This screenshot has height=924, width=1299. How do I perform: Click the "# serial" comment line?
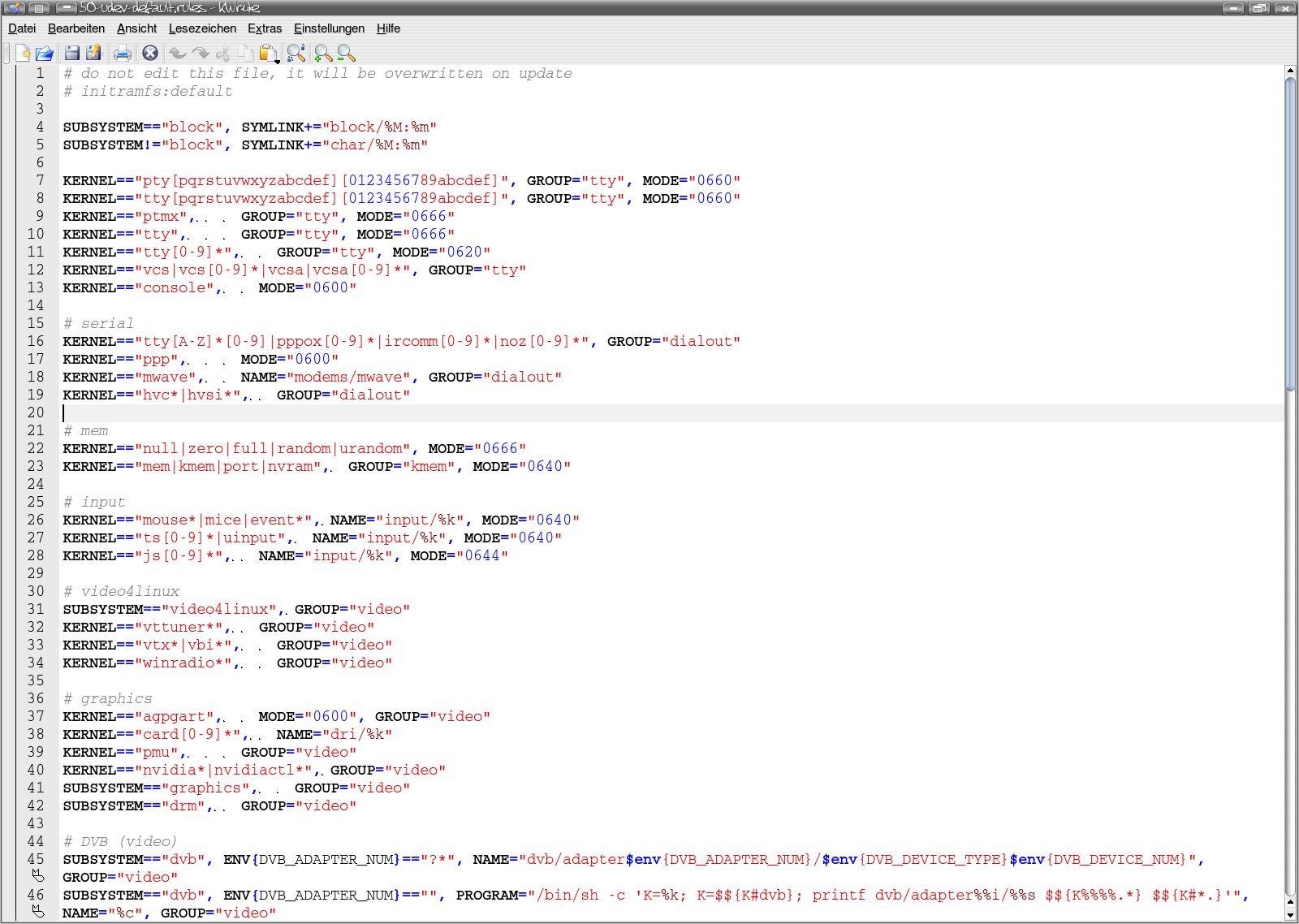click(98, 323)
